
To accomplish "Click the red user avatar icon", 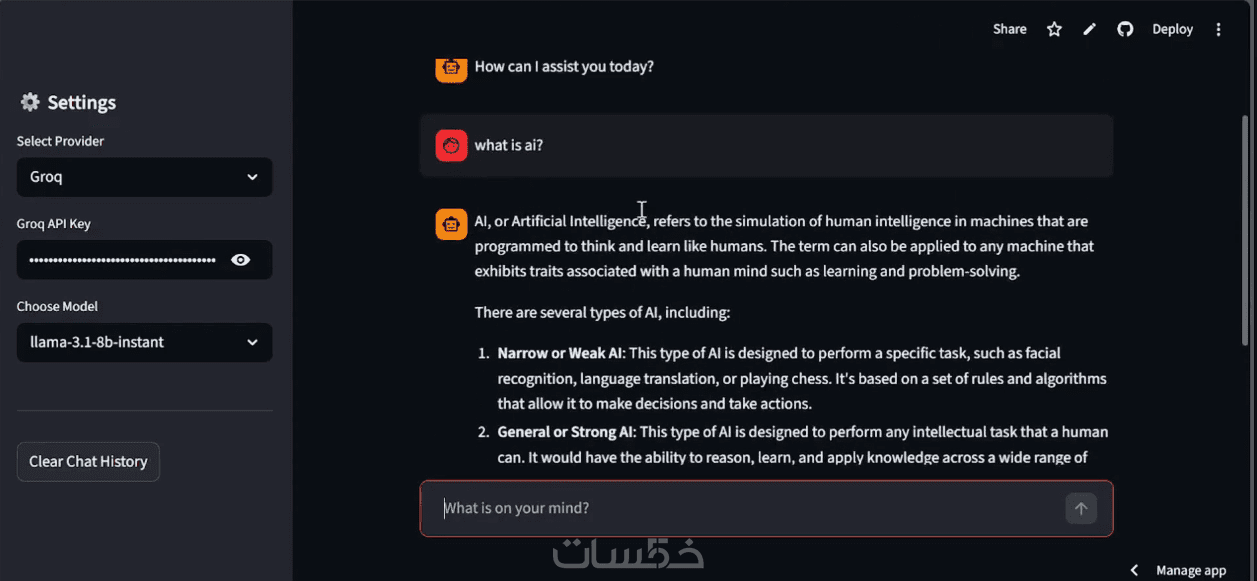I will coord(451,146).
